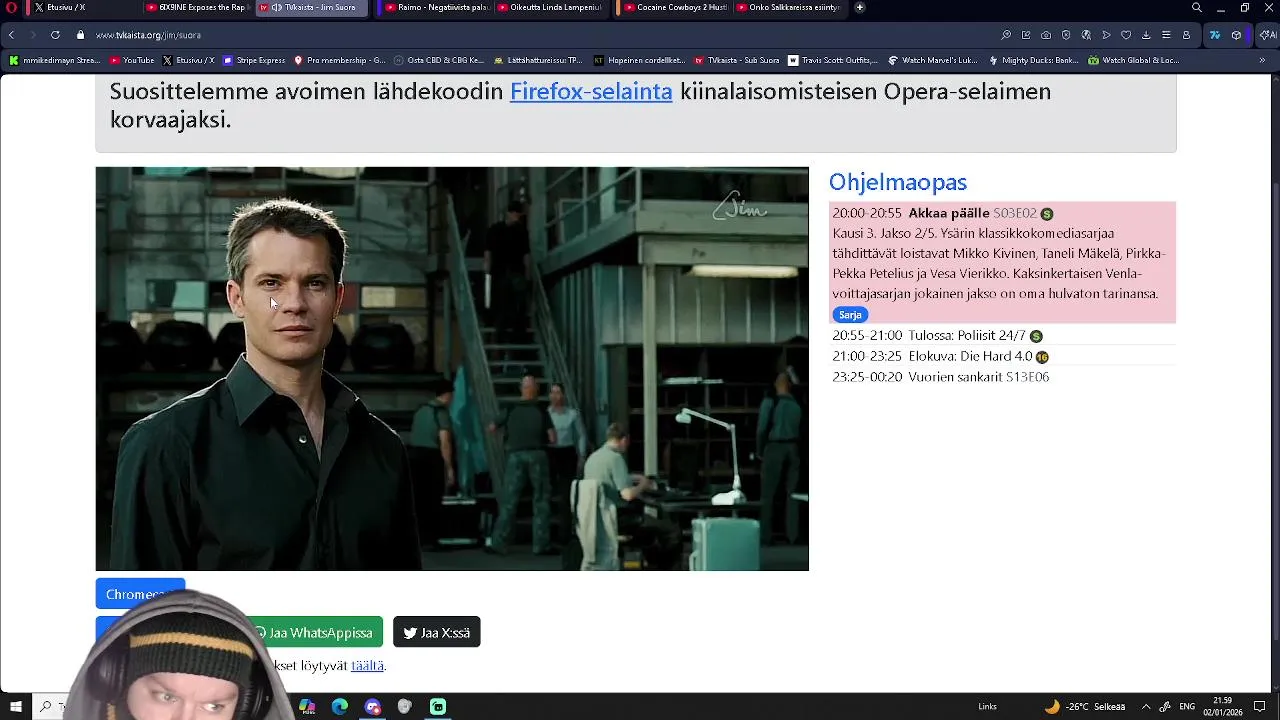The height and width of the screenshot is (720, 1280).
Task: Open the AI assistant button in toolbar
Action: (x=1267, y=35)
